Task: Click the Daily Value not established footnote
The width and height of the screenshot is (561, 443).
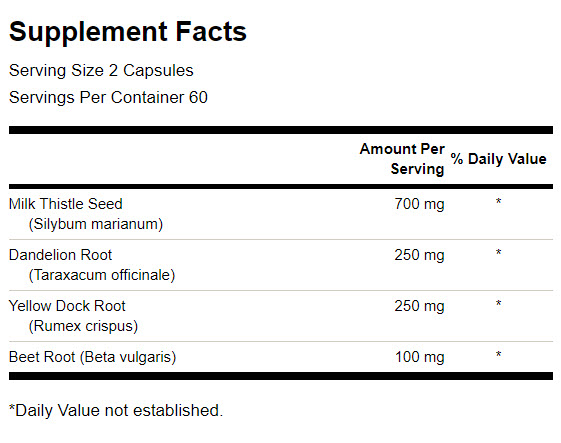Action: point(116,410)
